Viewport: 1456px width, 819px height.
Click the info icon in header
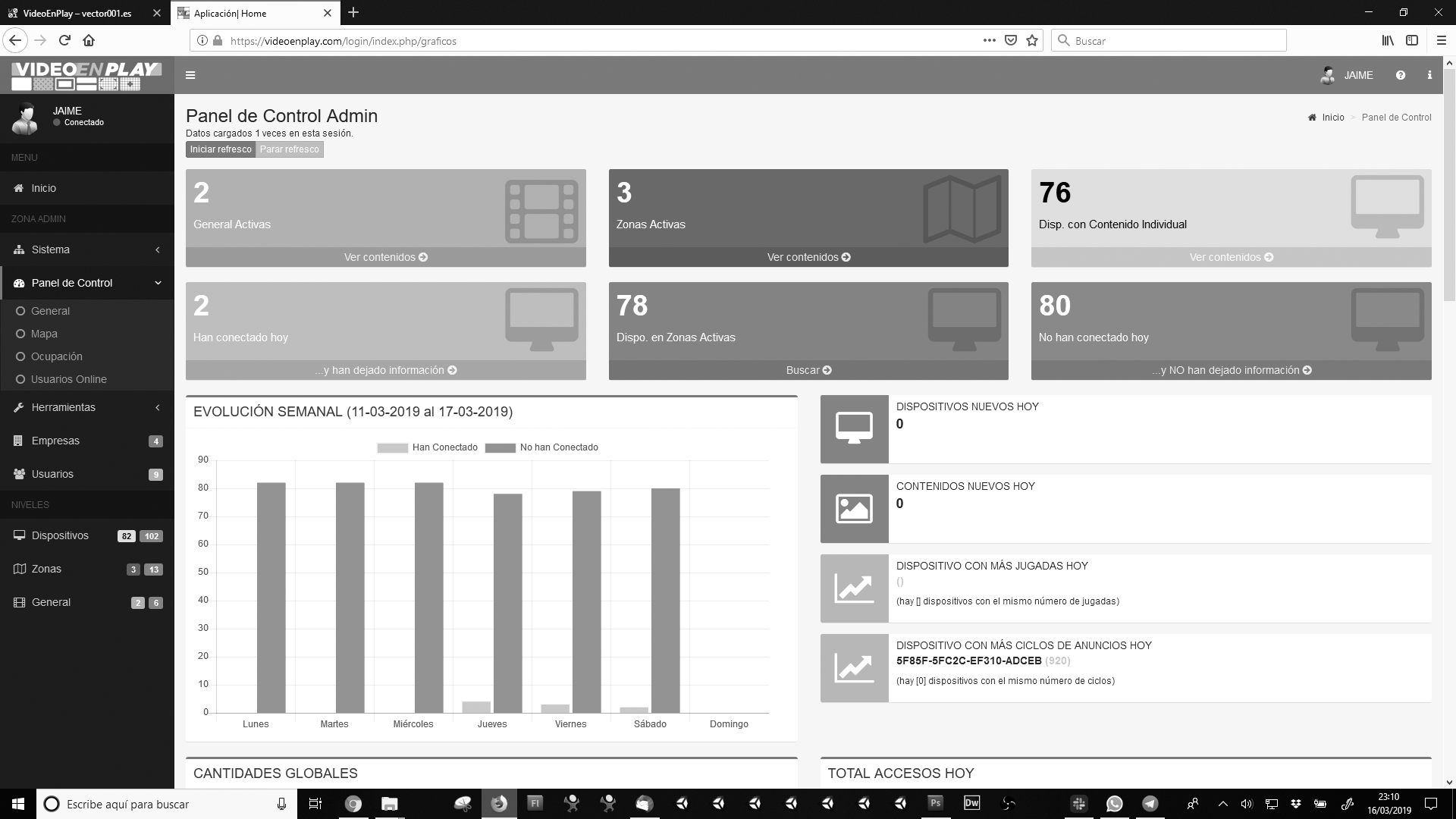pyautogui.click(x=1429, y=75)
